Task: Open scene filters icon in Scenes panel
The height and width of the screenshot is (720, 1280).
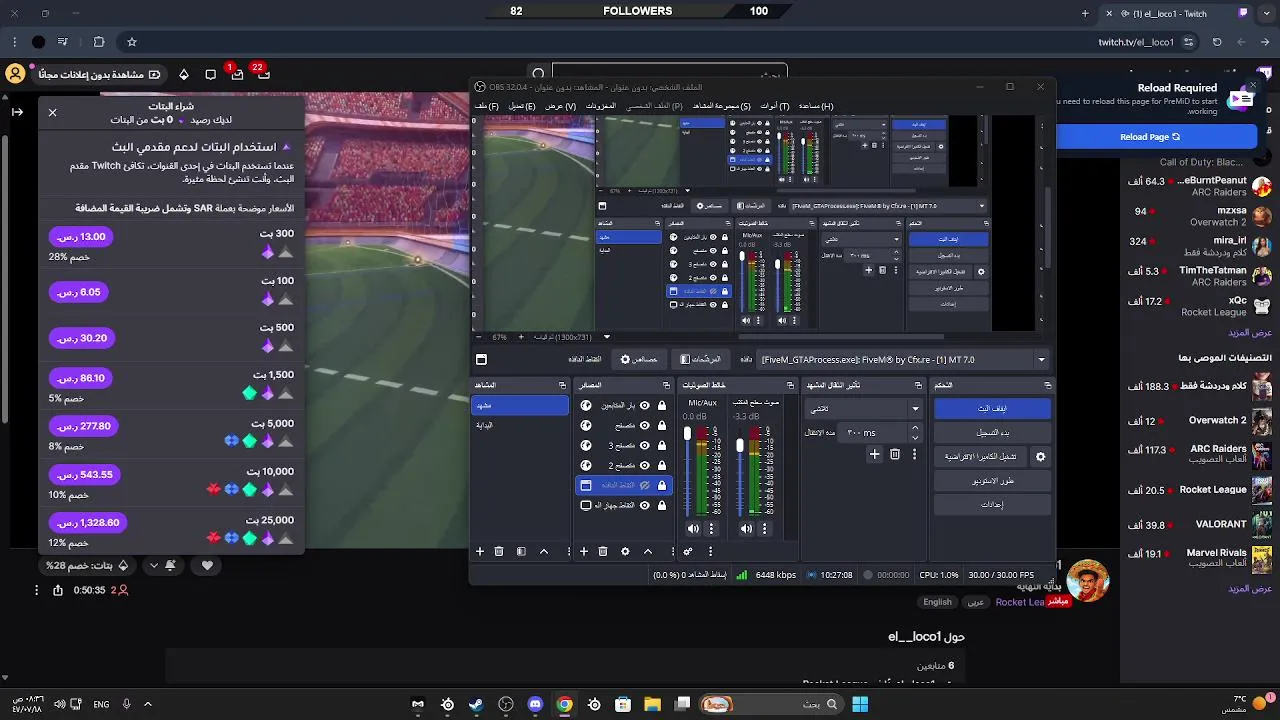Action: (521, 551)
